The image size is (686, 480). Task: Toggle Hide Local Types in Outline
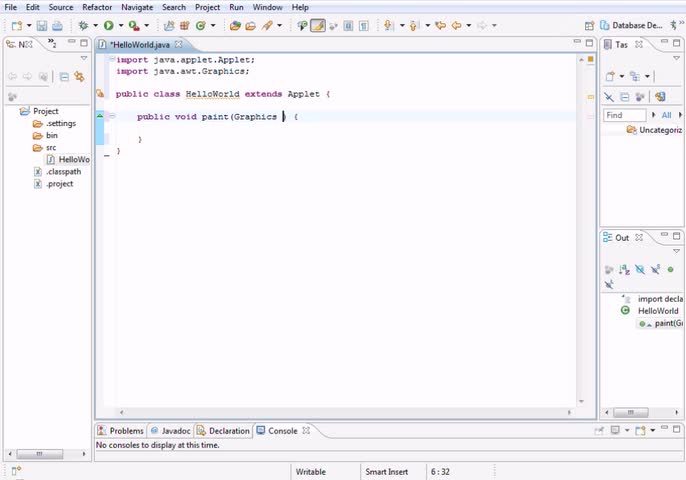pyautogui.click(x=609, y=284)
